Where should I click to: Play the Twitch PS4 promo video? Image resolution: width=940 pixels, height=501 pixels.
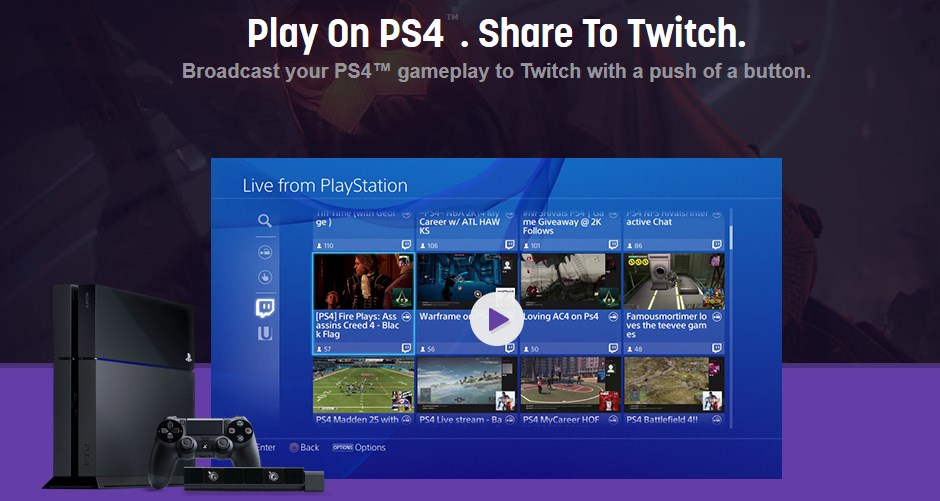tap(496, 319)
